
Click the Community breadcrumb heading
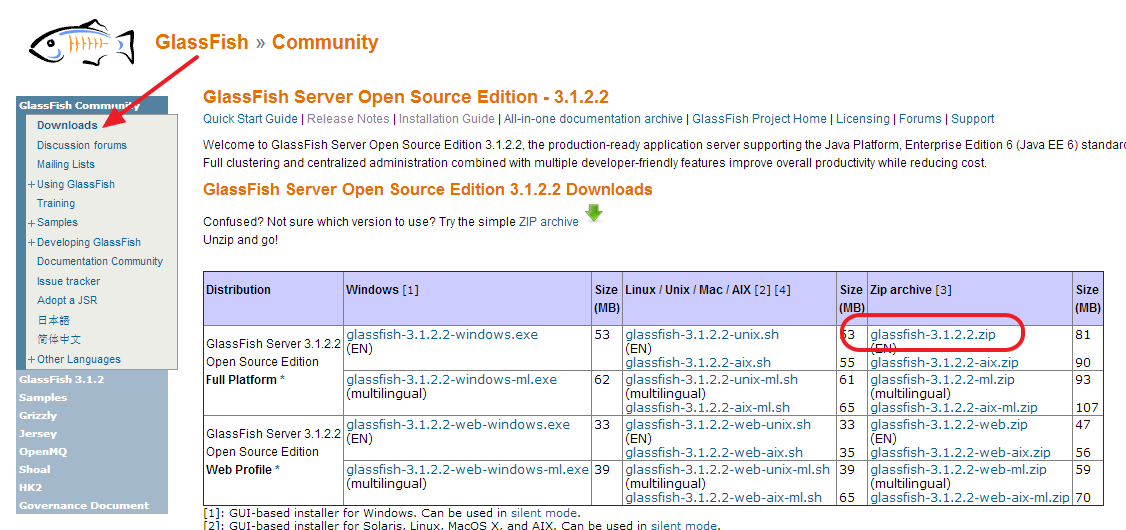(x=325, y=43)
